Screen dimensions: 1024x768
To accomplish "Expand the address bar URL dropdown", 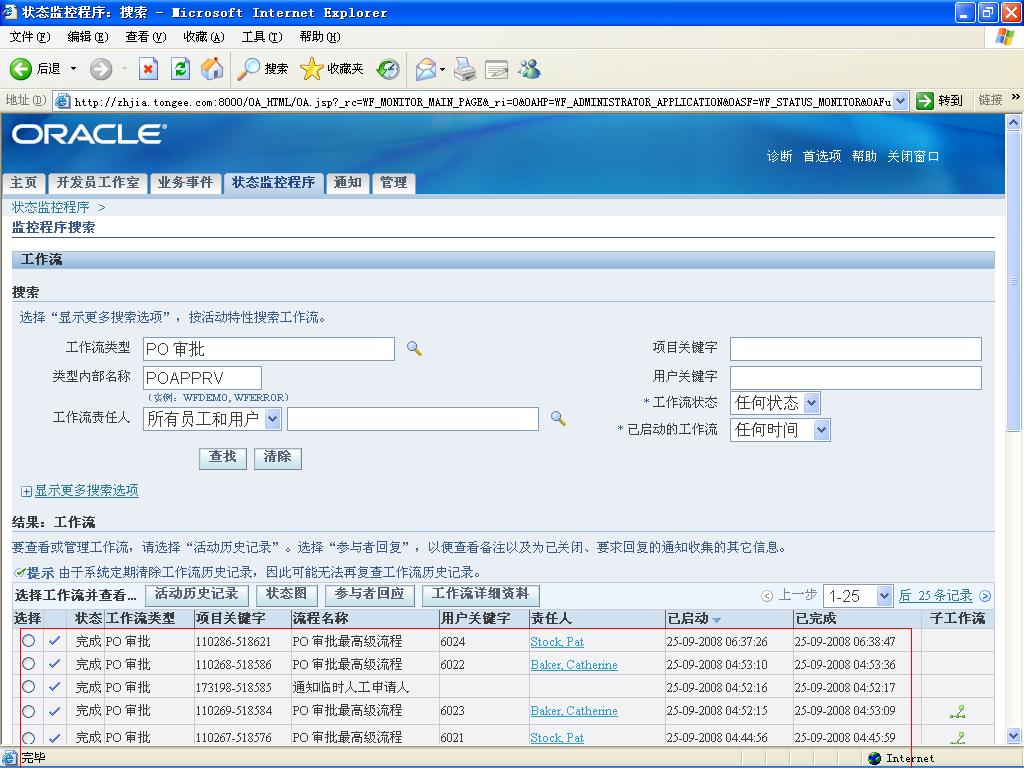I will tap(901, 101).
